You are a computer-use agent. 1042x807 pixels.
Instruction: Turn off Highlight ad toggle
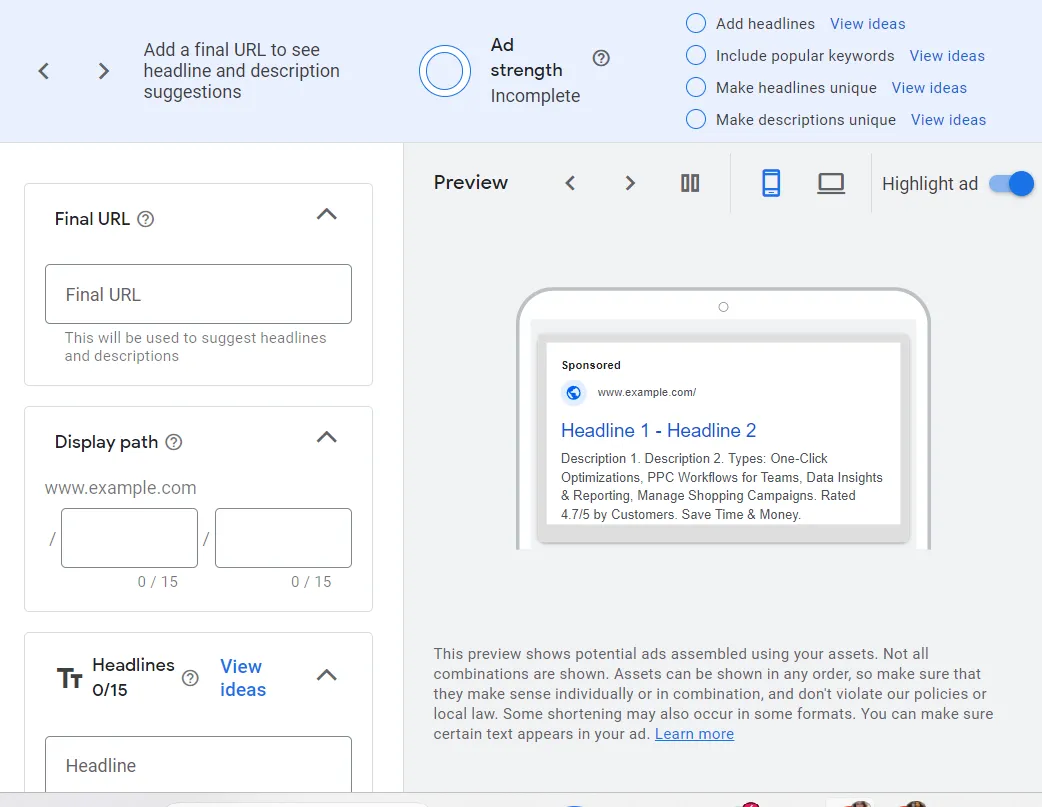(1011, 183)
